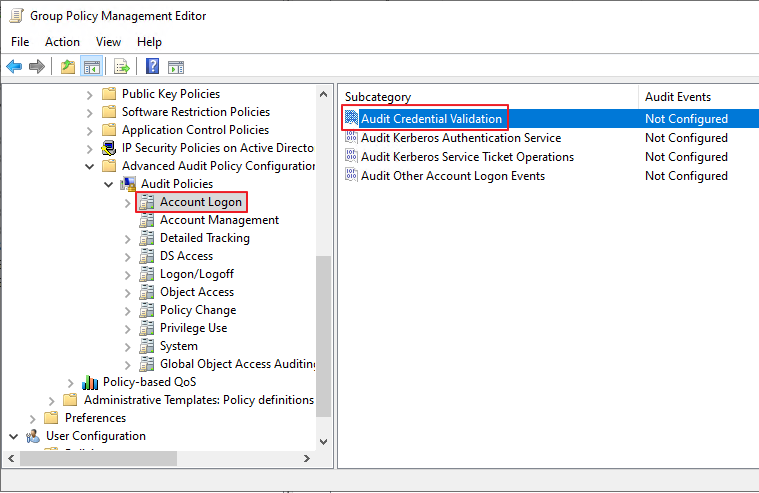Select Audit Credential Validation subcategory
Screen dimensions: 759x493
[x=431, y=119]
